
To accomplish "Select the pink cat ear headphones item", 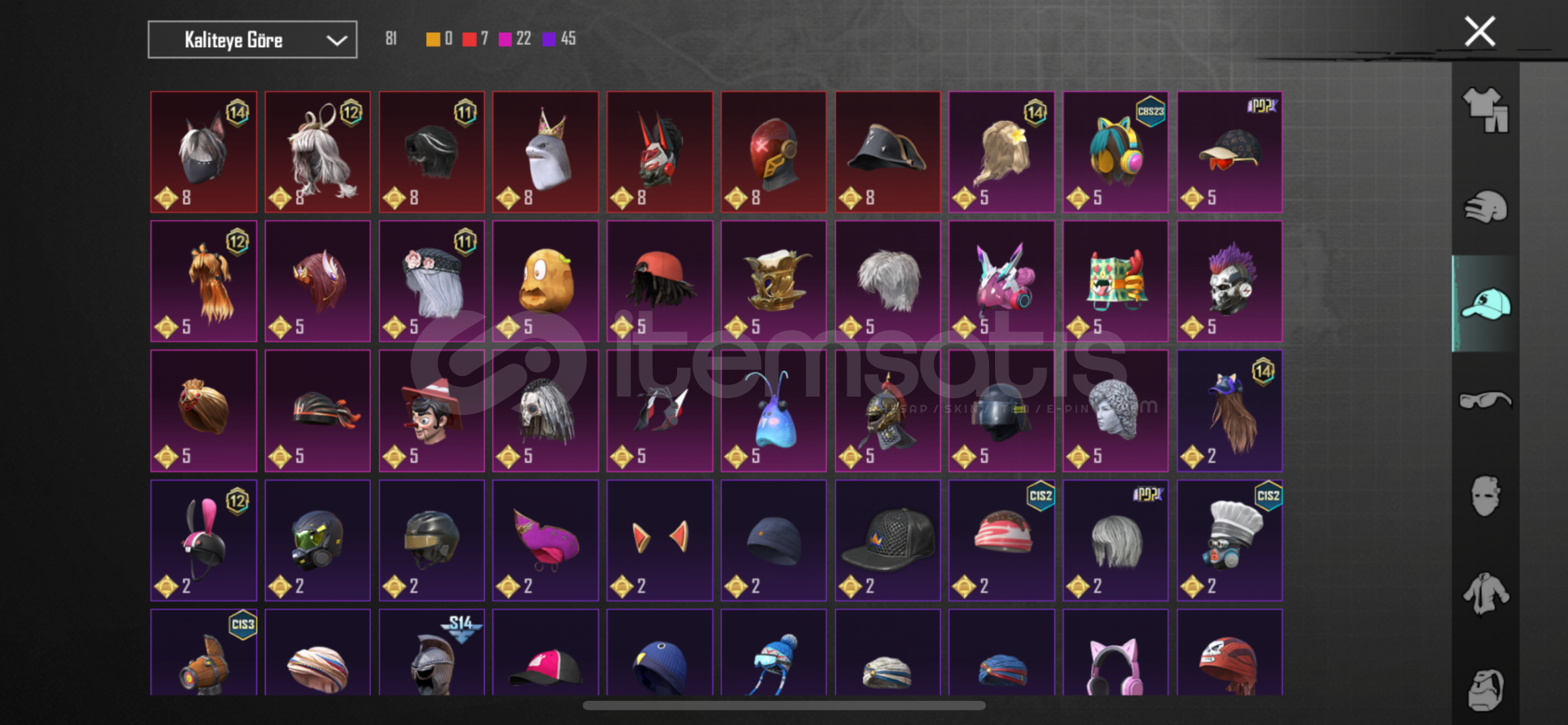I will click(x=1116, y=652).
